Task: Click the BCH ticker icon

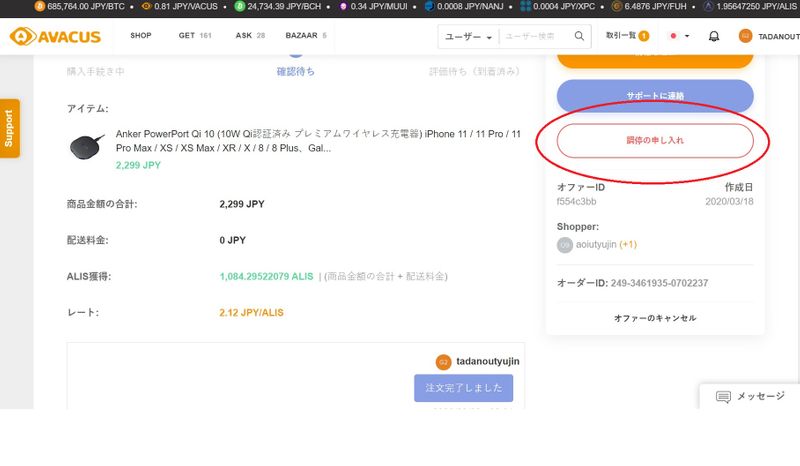Action: (x=240, y=6)
